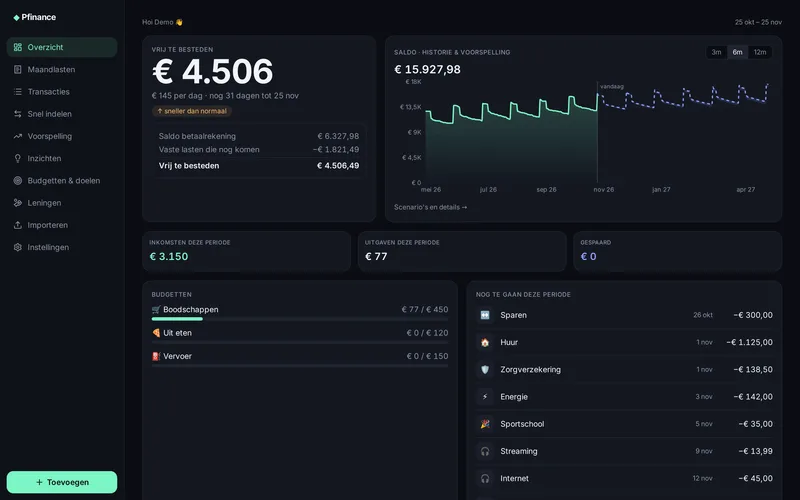Click the Inkomsten deze periode card

pos(246,251)
